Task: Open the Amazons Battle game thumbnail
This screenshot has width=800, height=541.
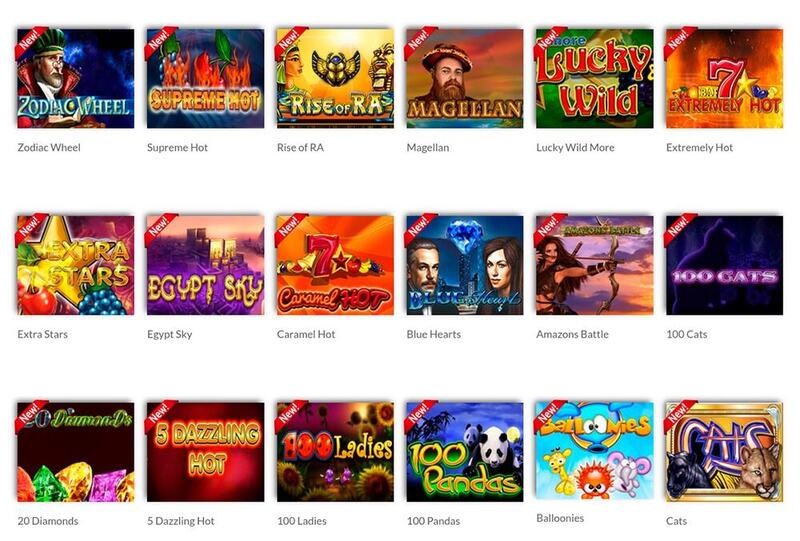Action: pos(594,265)
